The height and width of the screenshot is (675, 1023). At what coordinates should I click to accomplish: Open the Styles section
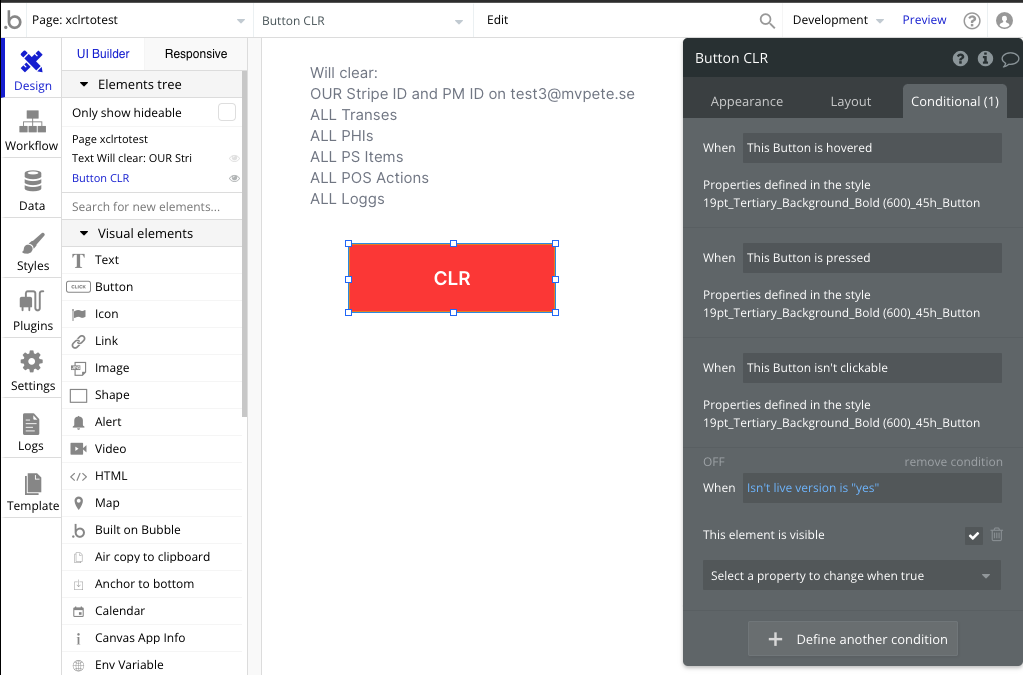pyautogui.click(x=32, y=250)
